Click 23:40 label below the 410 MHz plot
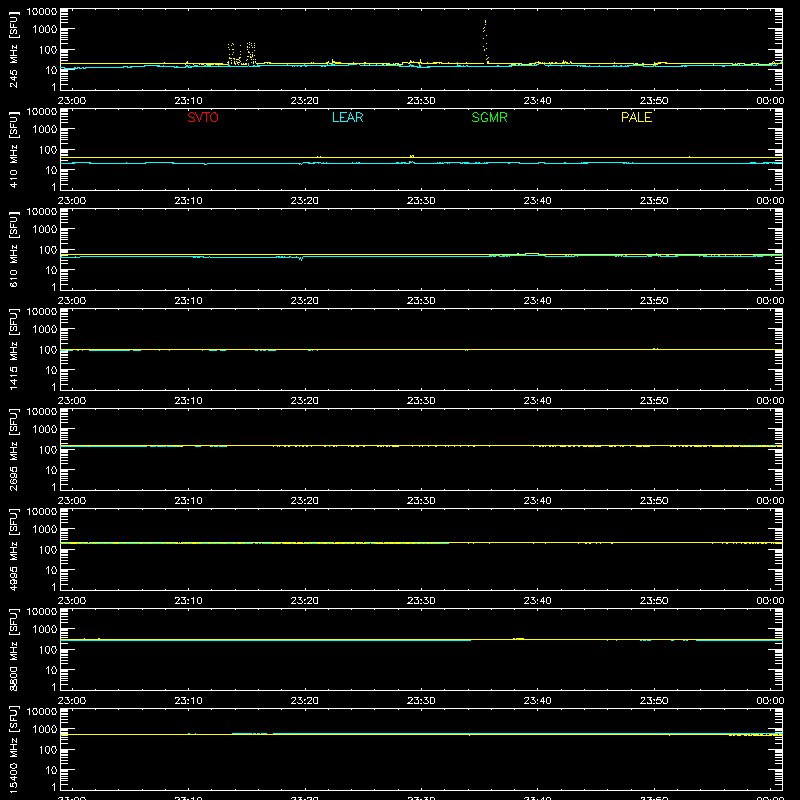The height and width of the screenshot is (800, 800). [x=537, y=201]
